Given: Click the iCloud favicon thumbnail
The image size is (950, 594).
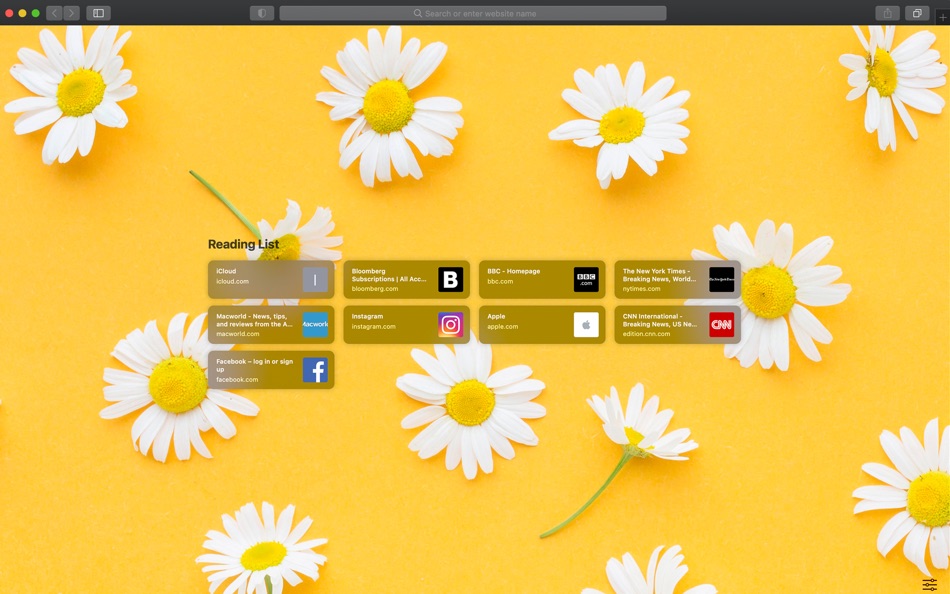Looking at the screenshot, I should (x=315, y=279).
